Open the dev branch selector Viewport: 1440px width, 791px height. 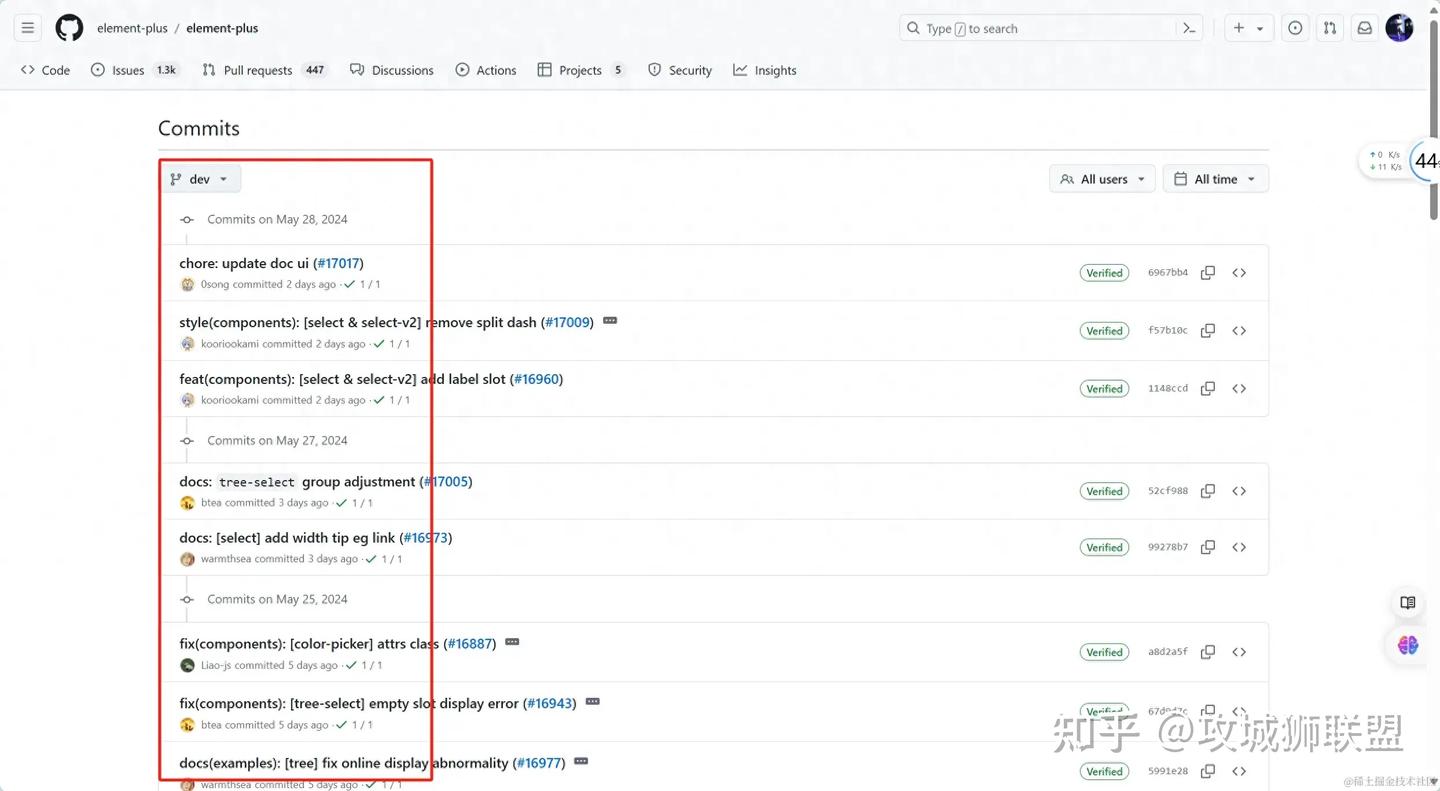pos(200,178)
